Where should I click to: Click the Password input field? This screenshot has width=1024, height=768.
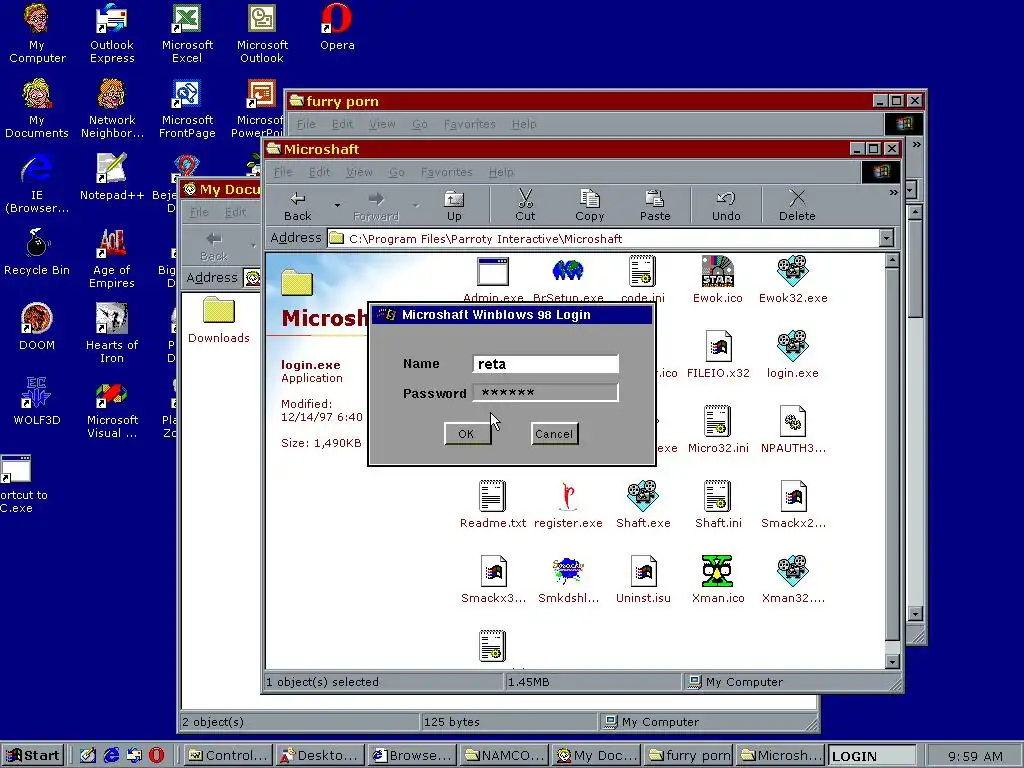coord(545,392)
